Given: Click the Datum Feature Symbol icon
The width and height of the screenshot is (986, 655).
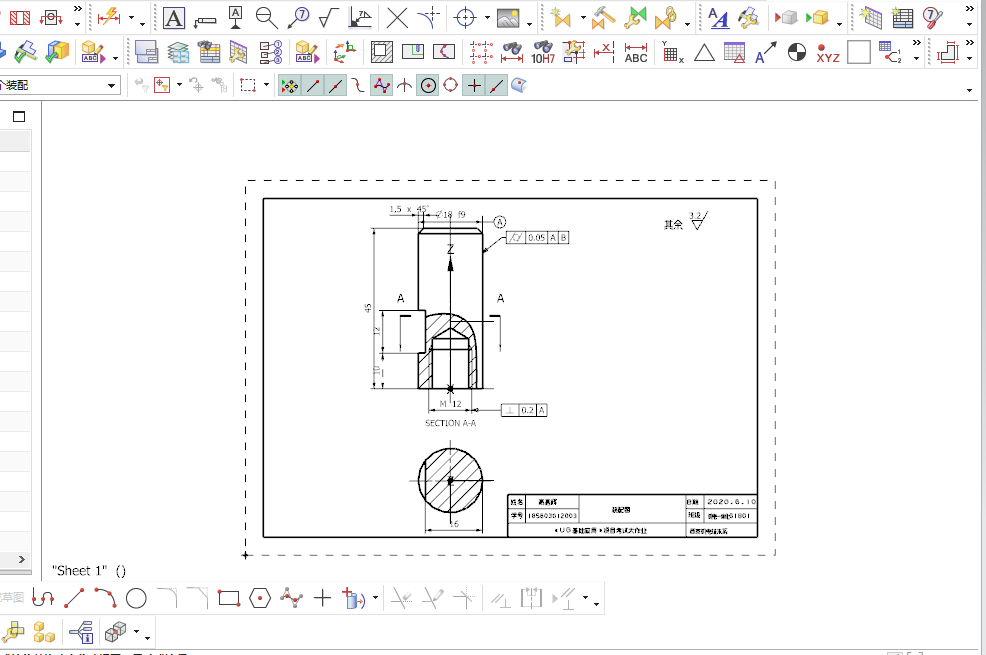Looking at the screenshot, I should 236,18.
